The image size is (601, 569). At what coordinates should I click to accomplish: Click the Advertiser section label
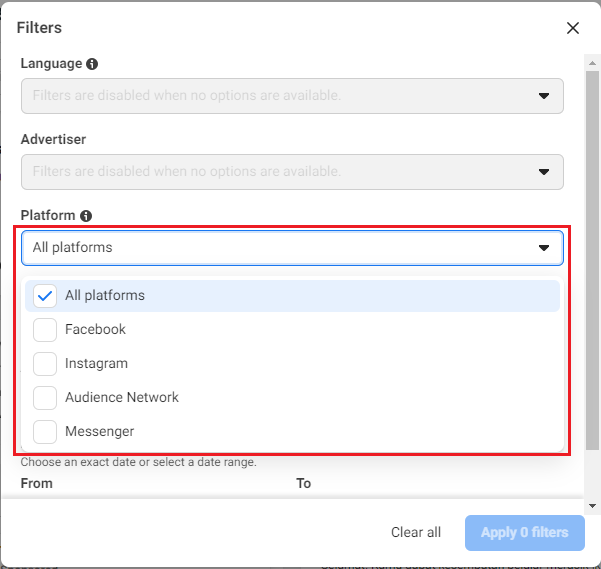click(53, 139)
